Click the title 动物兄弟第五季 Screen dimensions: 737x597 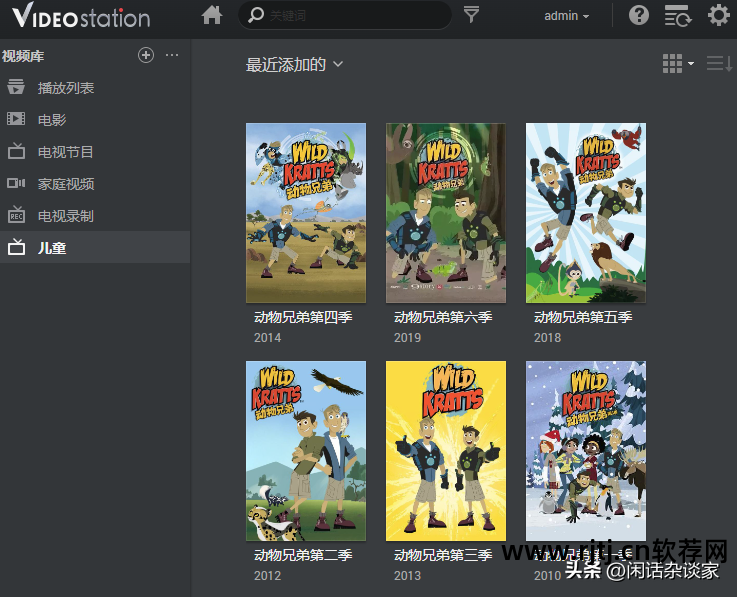point(583,317)
